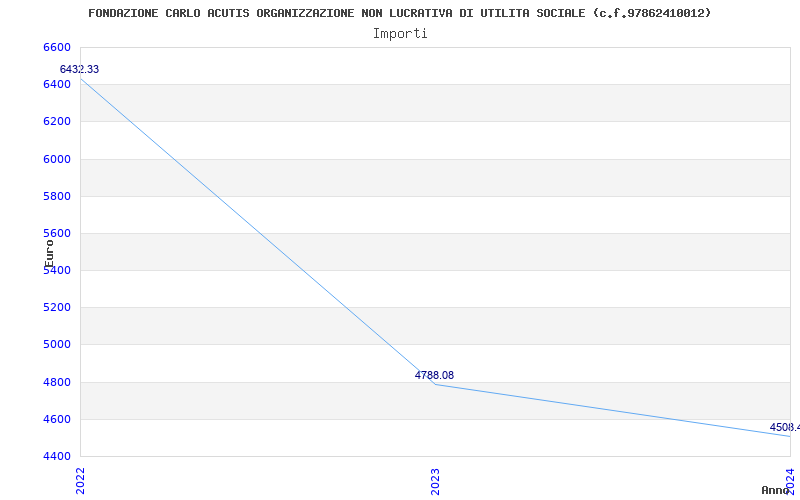The image size is (800, 500).
Task: Click the chart title FONDAZIONE CARLO ACUTIS
Action: 399,13
